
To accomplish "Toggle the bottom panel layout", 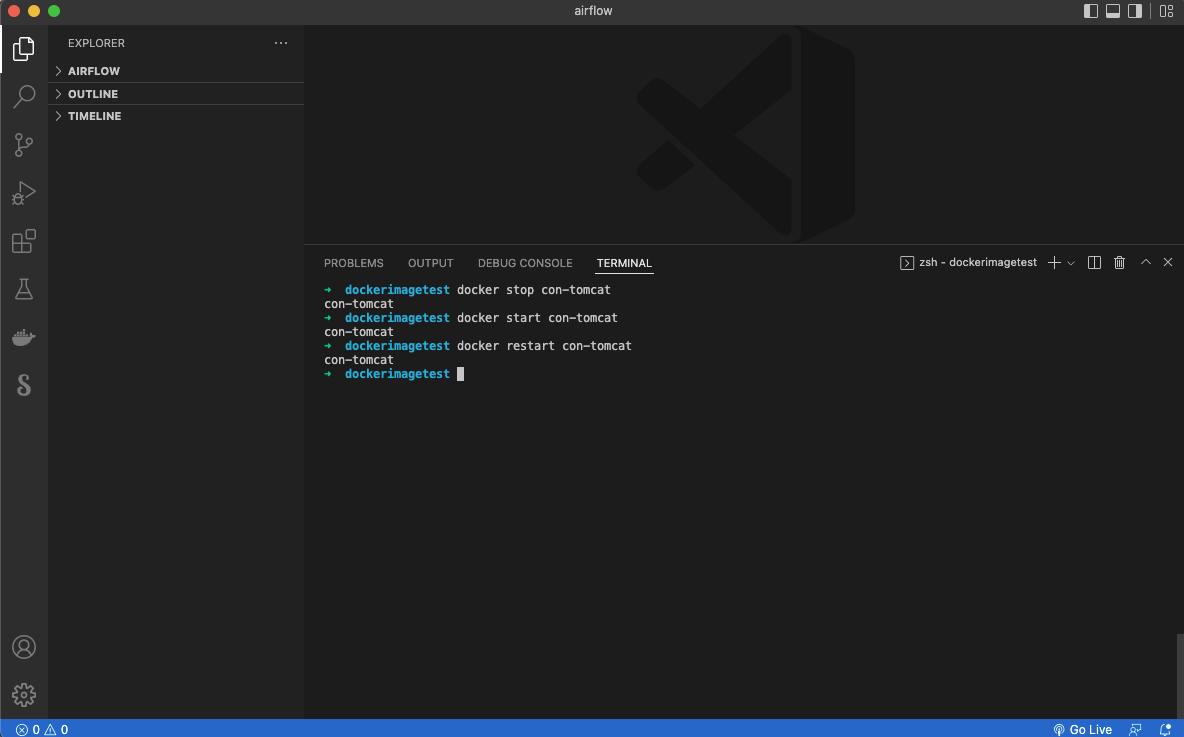I will pos(1113,11).
